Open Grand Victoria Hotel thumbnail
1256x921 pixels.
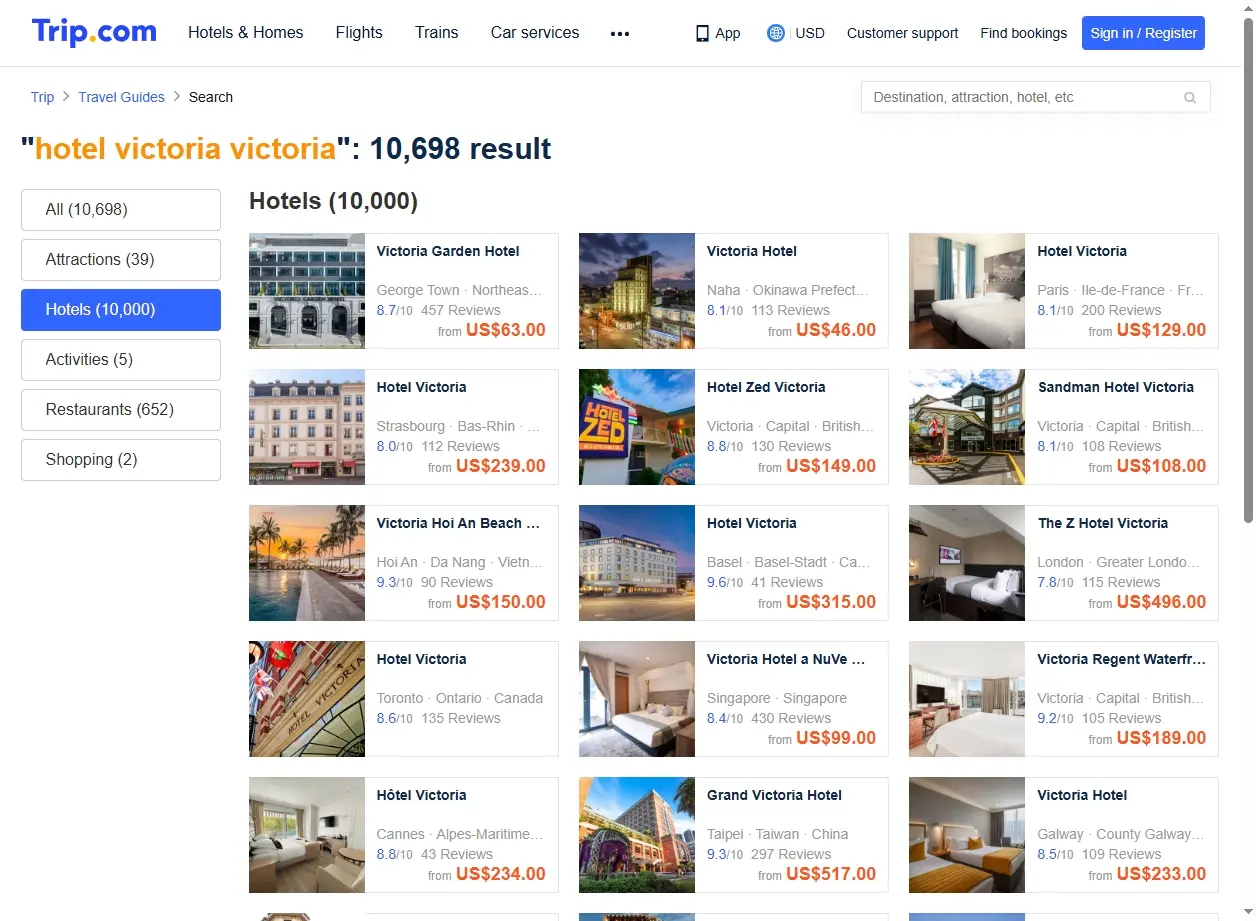pyautogui.click(x=637, y=835)
